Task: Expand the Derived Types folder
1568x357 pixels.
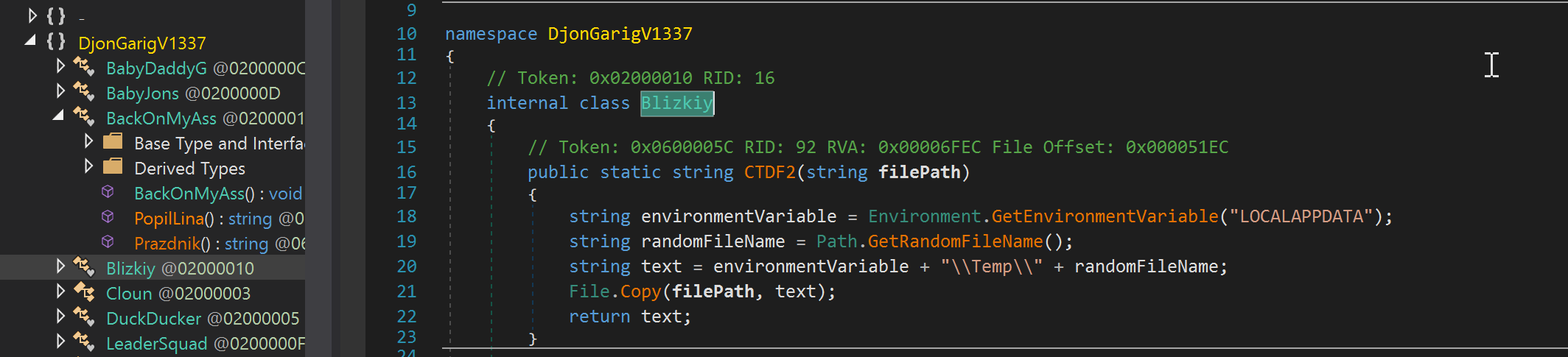Action: [x=88, y=166]
